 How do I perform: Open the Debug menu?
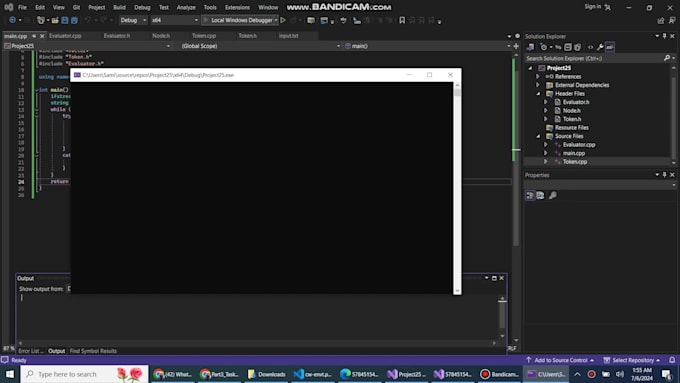coord(142,7)
